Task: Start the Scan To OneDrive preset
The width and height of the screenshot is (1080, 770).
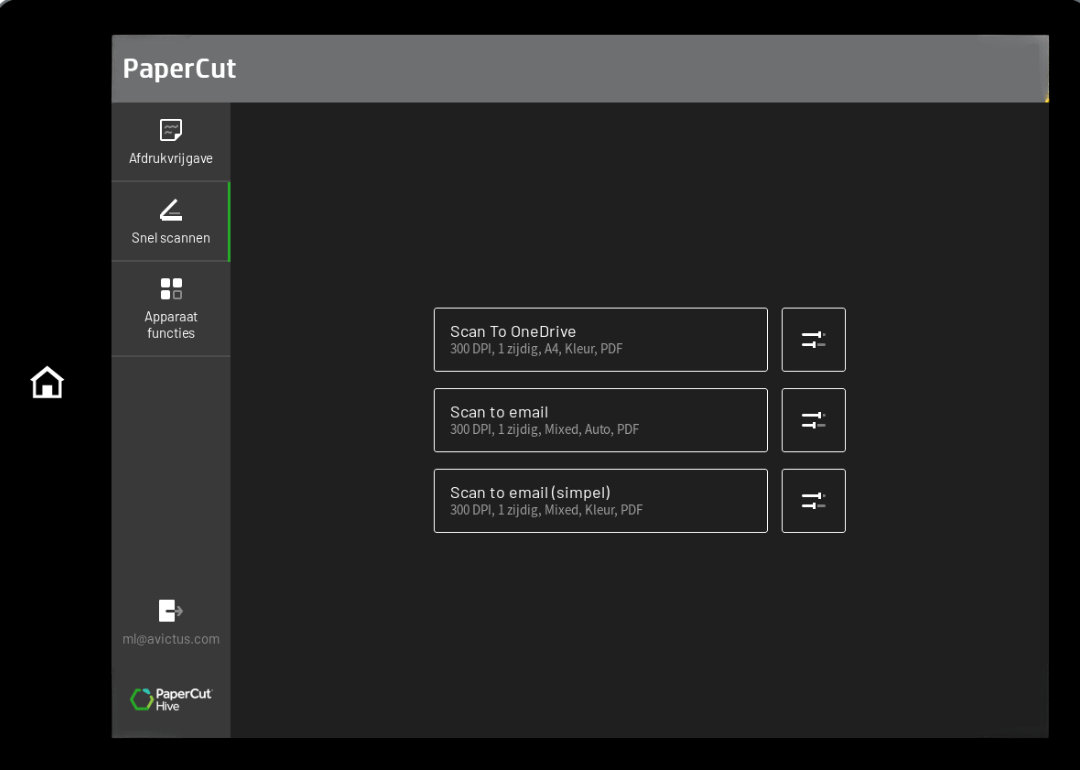Action: 600,339
